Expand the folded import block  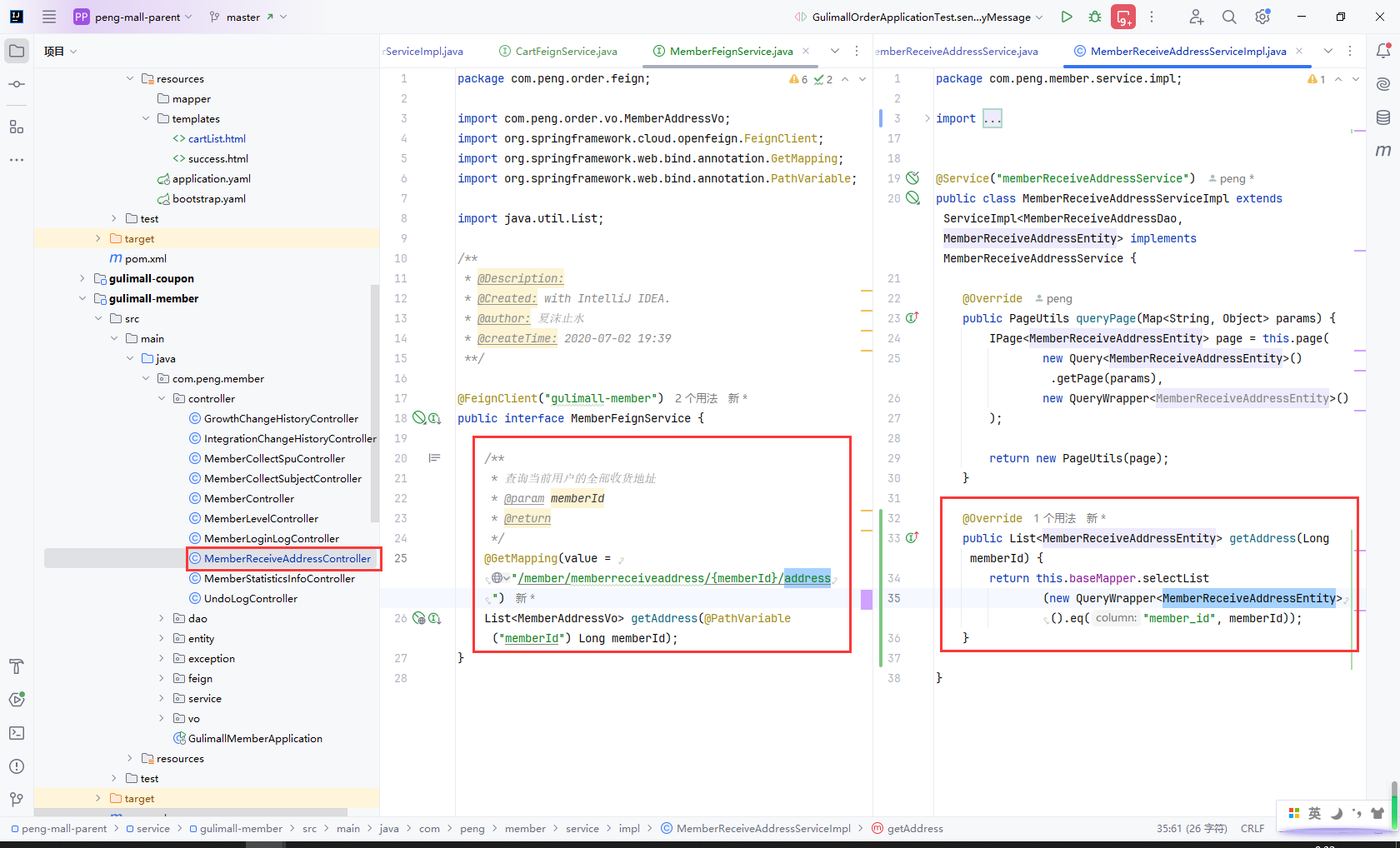992,118
